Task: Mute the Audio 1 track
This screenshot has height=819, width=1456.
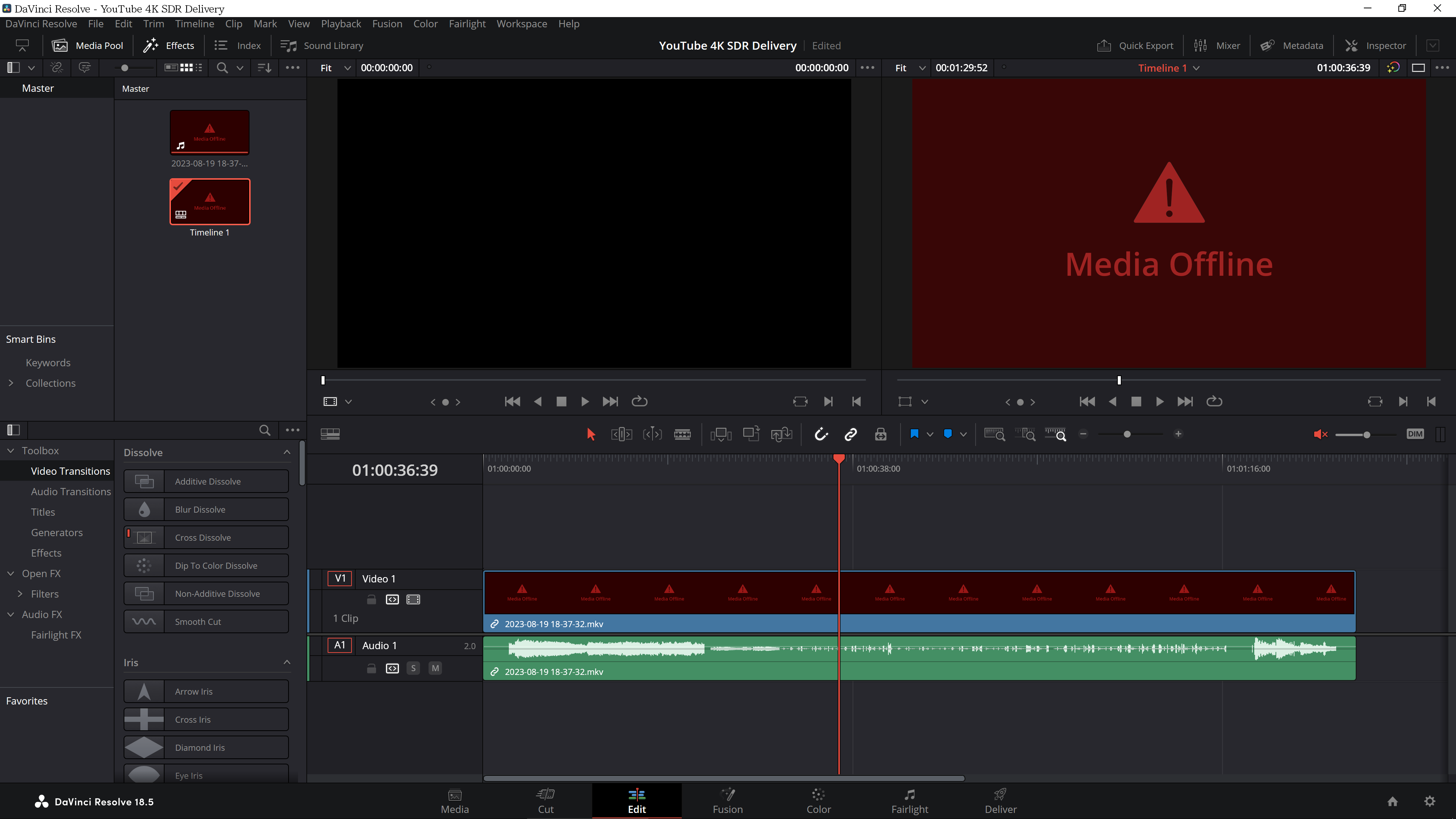Action: click(x=435, y=668)
